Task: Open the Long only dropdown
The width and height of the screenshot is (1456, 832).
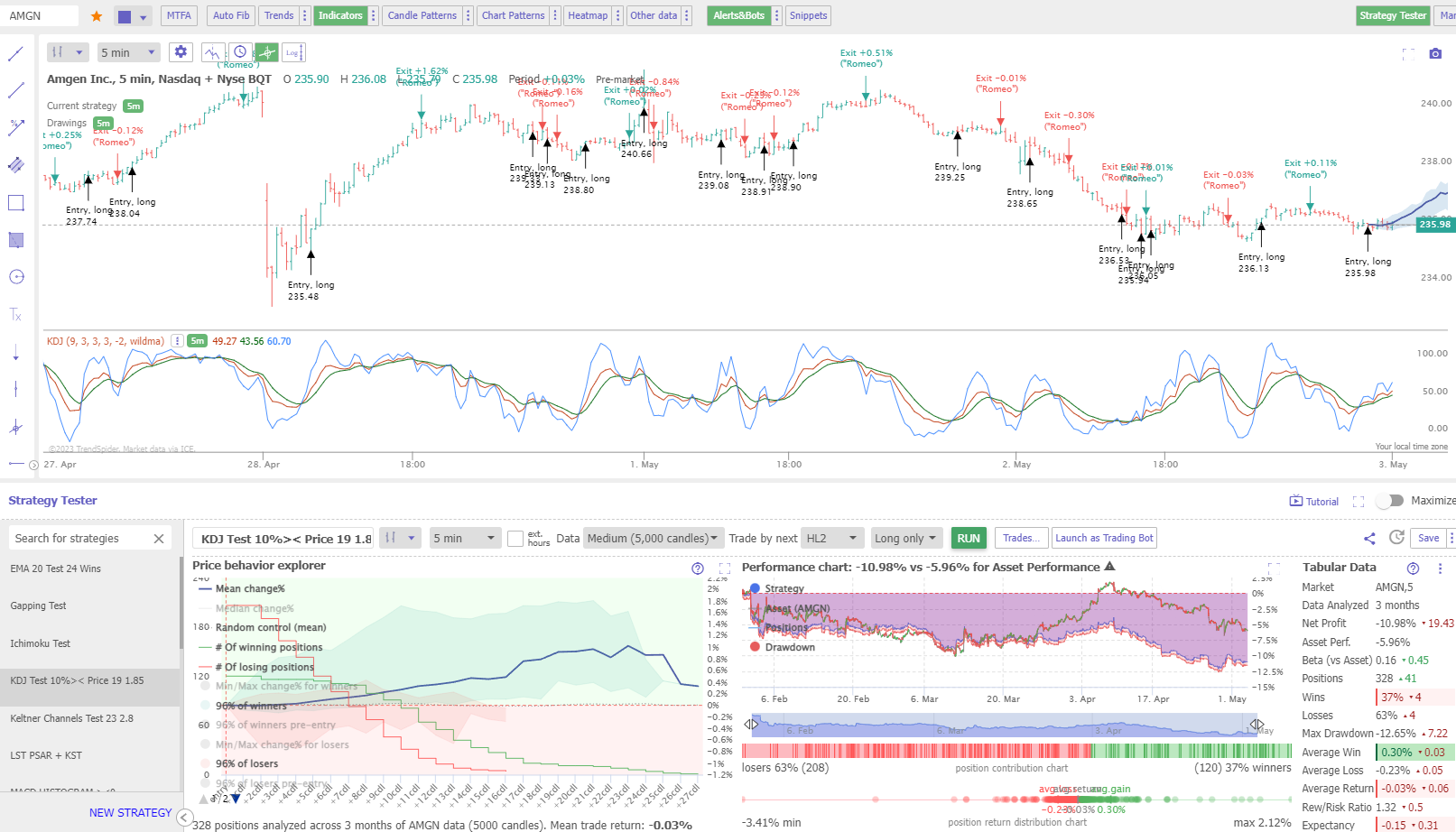Action: pos(905,538)
